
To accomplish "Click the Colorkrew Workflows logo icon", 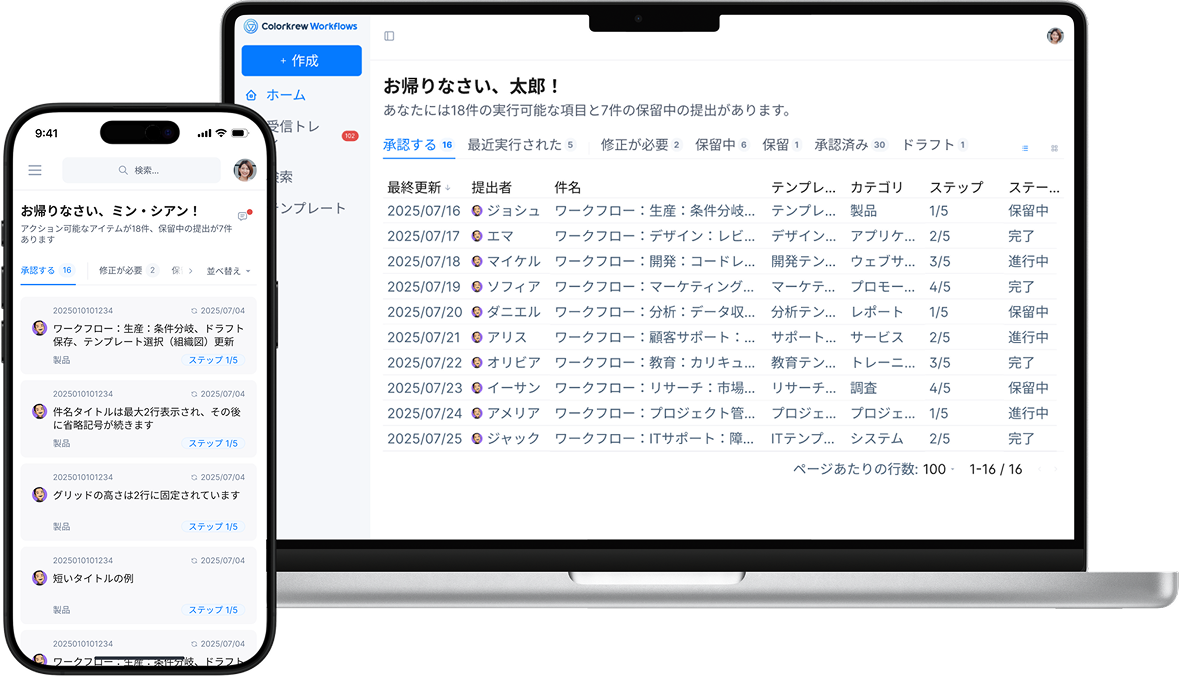I will pos(251,25).
